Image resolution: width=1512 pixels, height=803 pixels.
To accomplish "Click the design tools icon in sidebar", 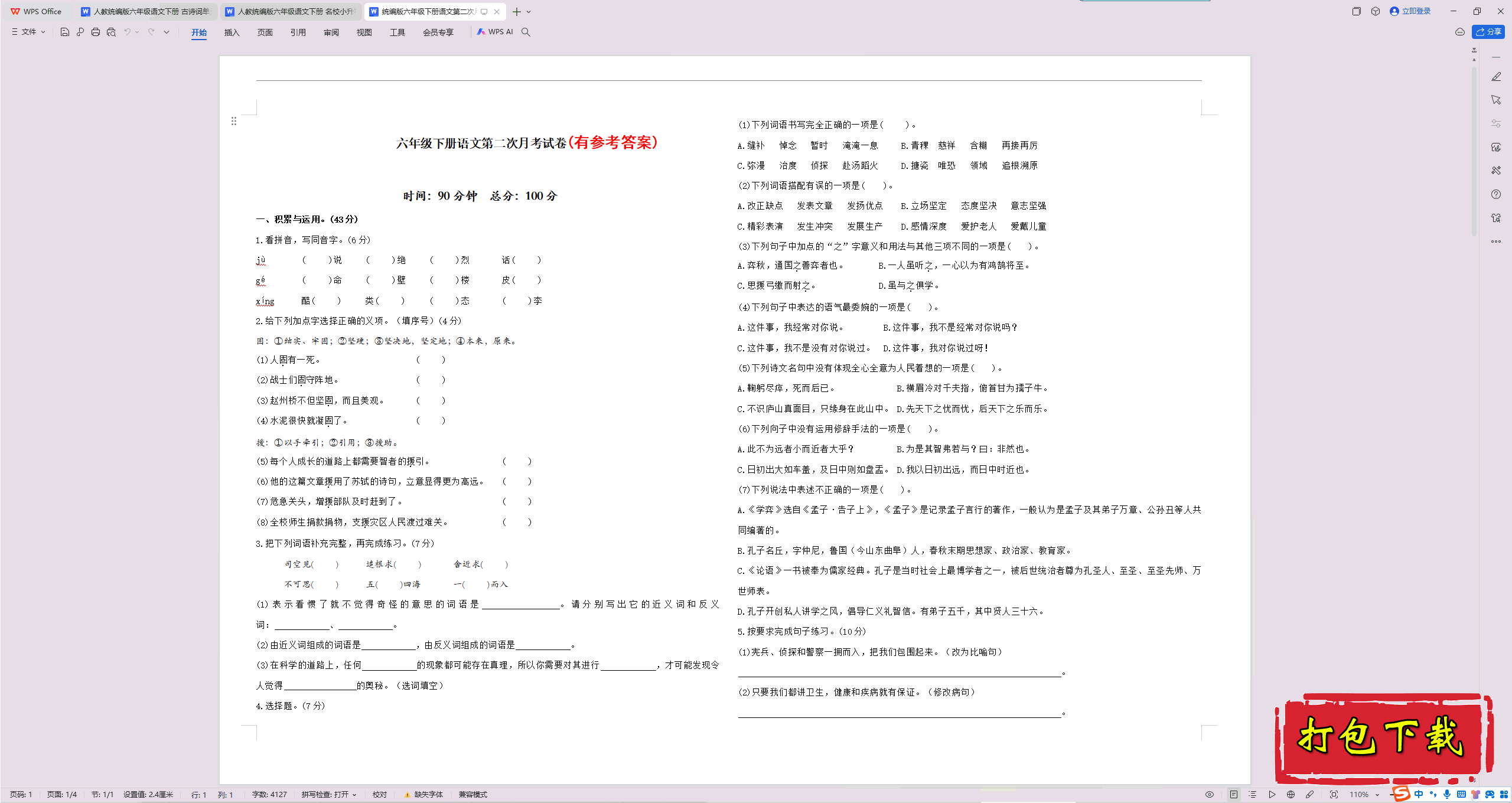I will click(x=1496, y=171).
